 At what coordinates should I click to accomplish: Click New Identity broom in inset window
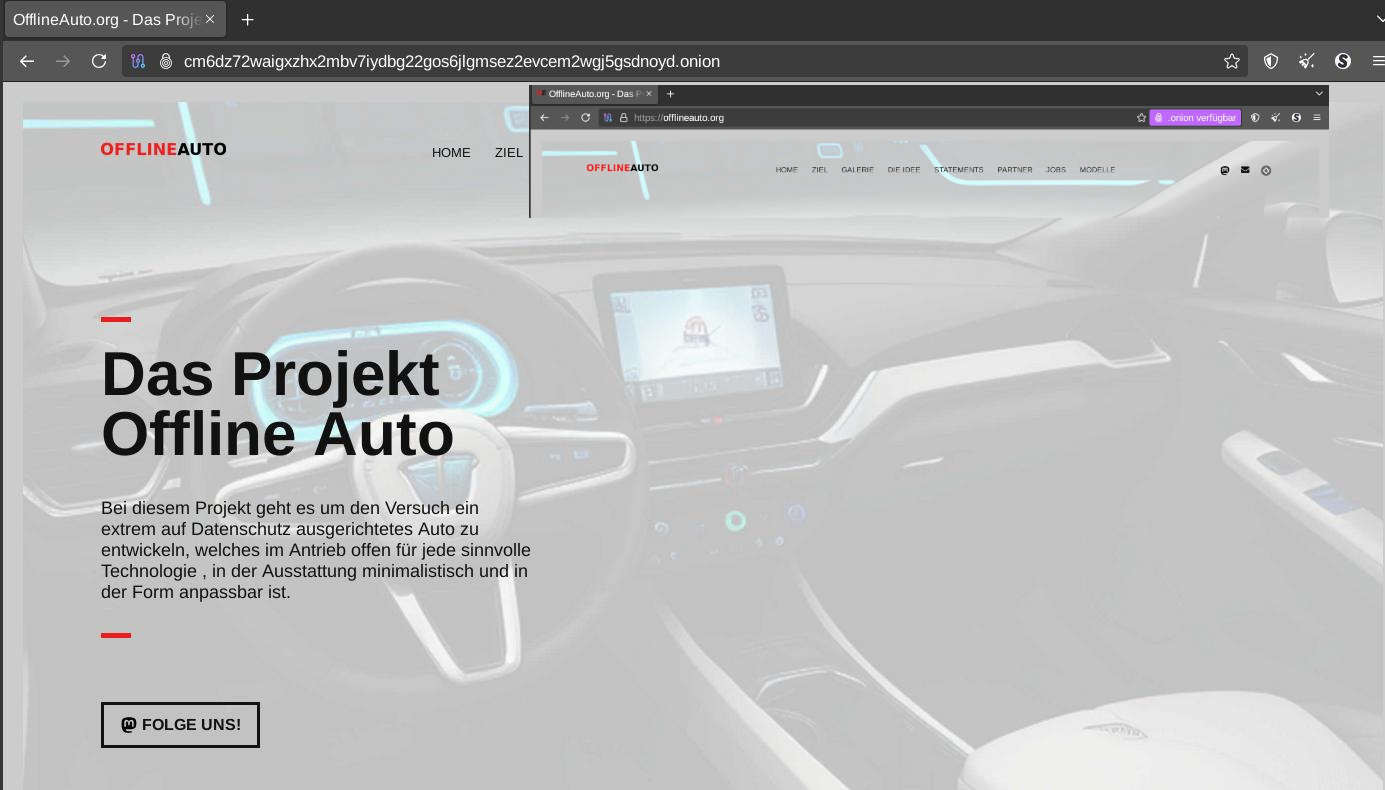pos(1275,117)
